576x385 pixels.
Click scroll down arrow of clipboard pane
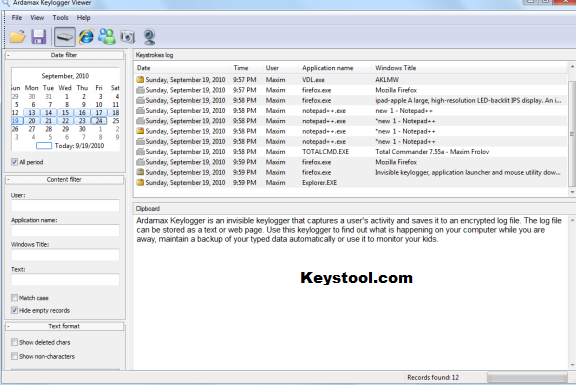coord(572,365)
